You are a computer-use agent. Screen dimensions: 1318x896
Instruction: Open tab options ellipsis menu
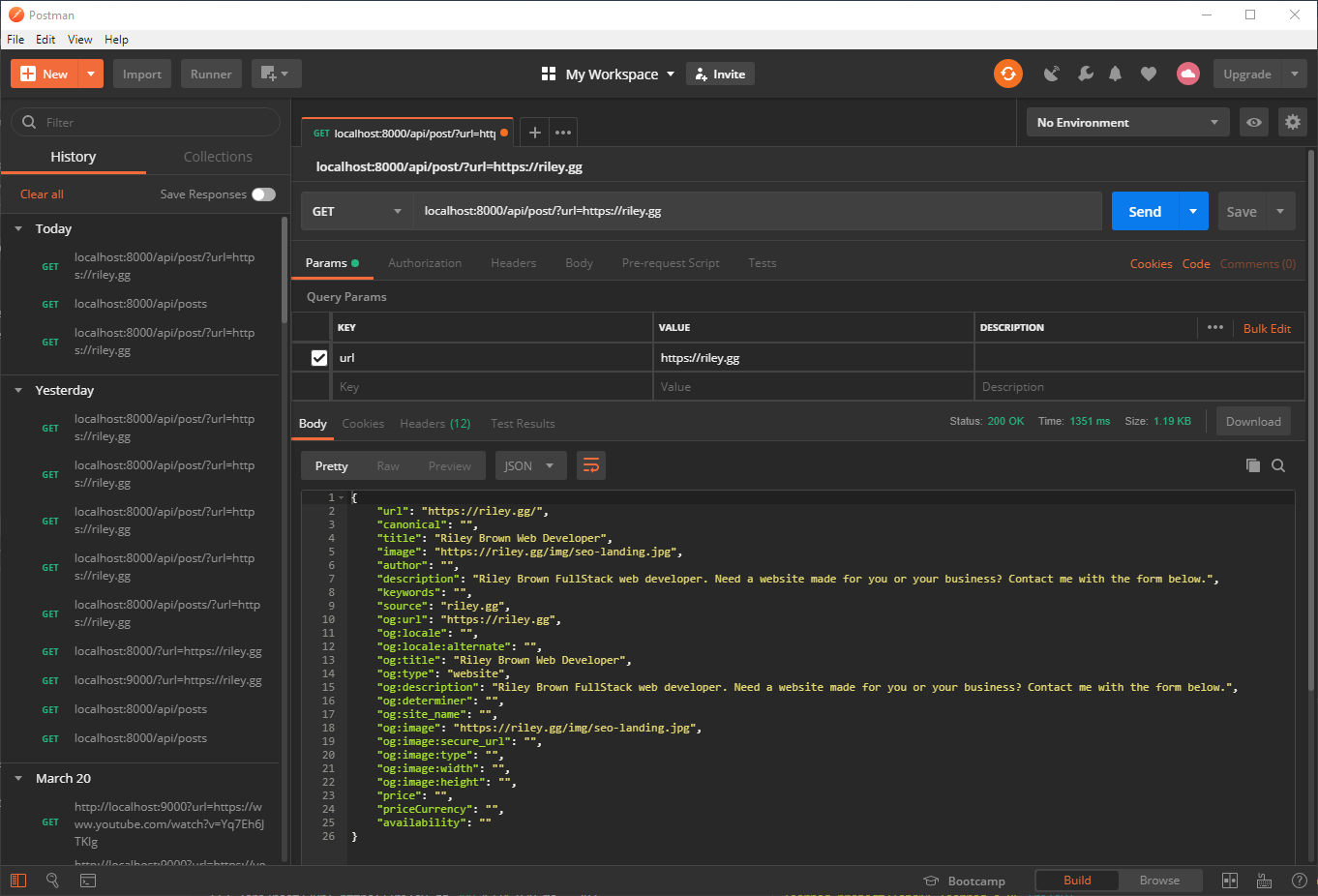point(563,133)
